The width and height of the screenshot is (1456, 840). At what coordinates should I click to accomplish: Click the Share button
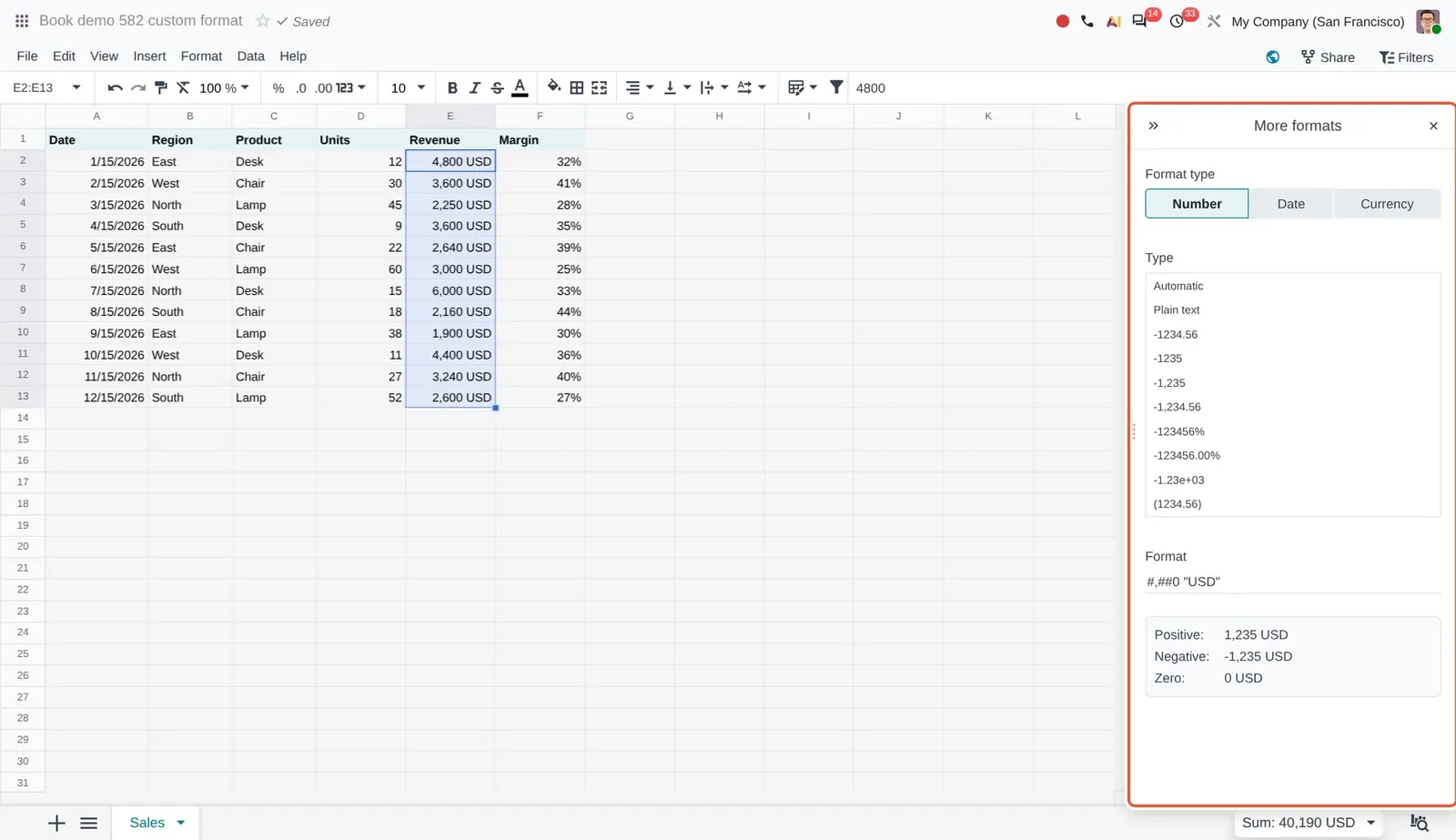[1328, 57]
